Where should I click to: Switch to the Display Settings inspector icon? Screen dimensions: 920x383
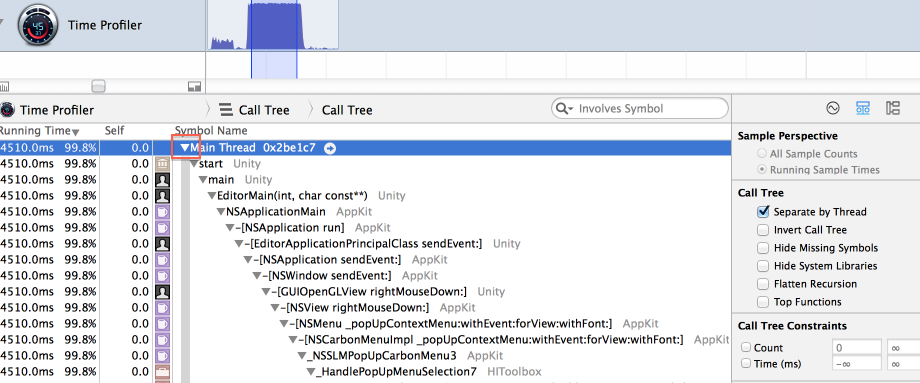coord(862,108)
